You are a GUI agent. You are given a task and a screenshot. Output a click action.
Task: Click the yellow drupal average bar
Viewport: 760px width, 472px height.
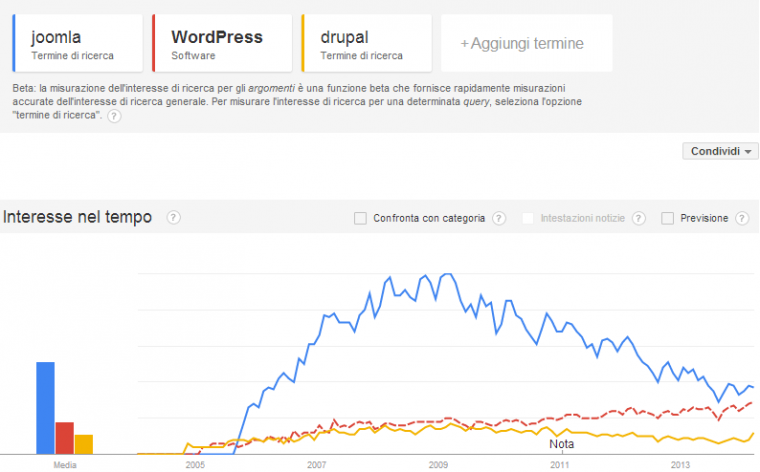coord(83,444)
